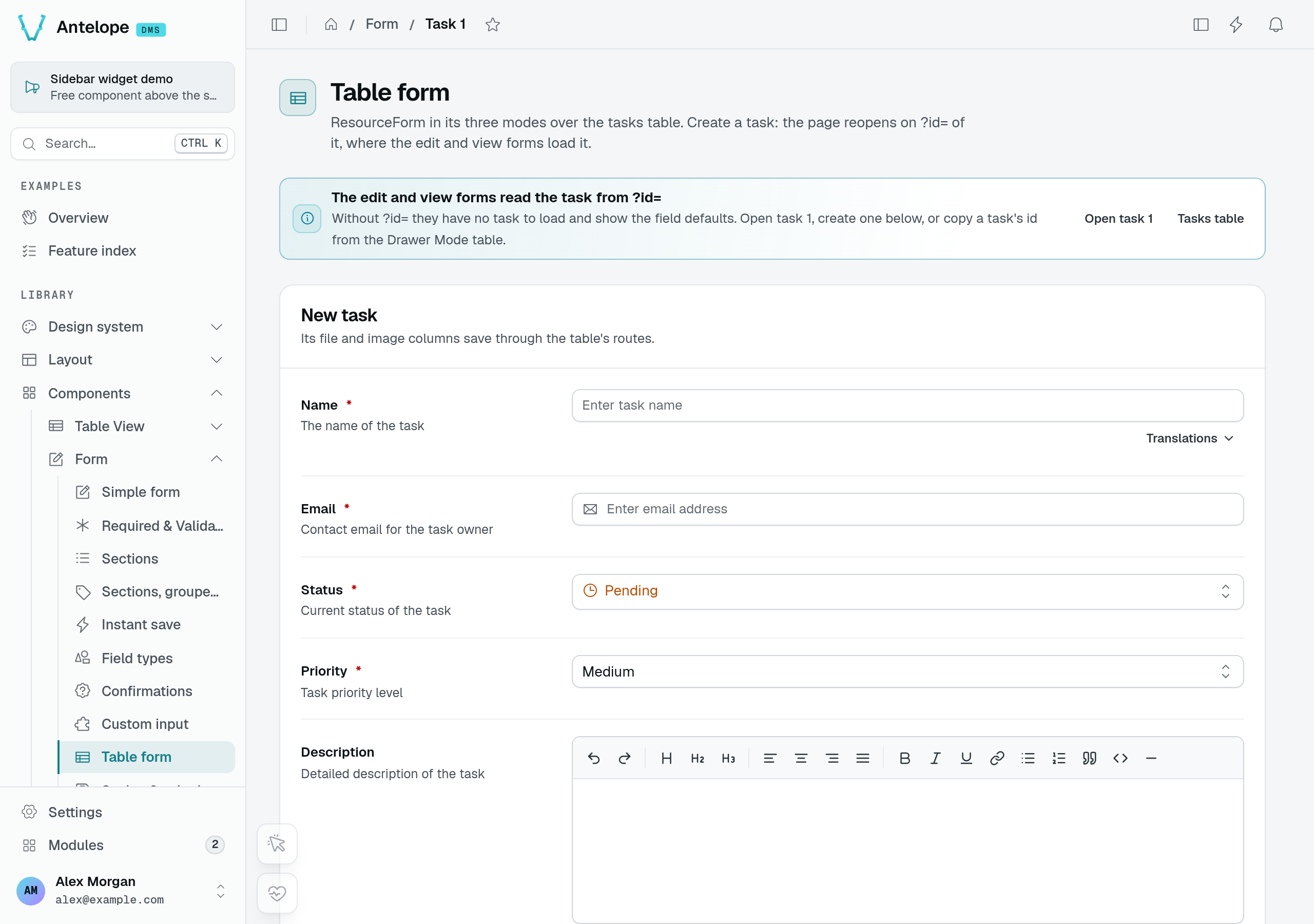Screen dimensions: 1314x924
Task: Redo in the description editor
Action: (x=624, y=758)
